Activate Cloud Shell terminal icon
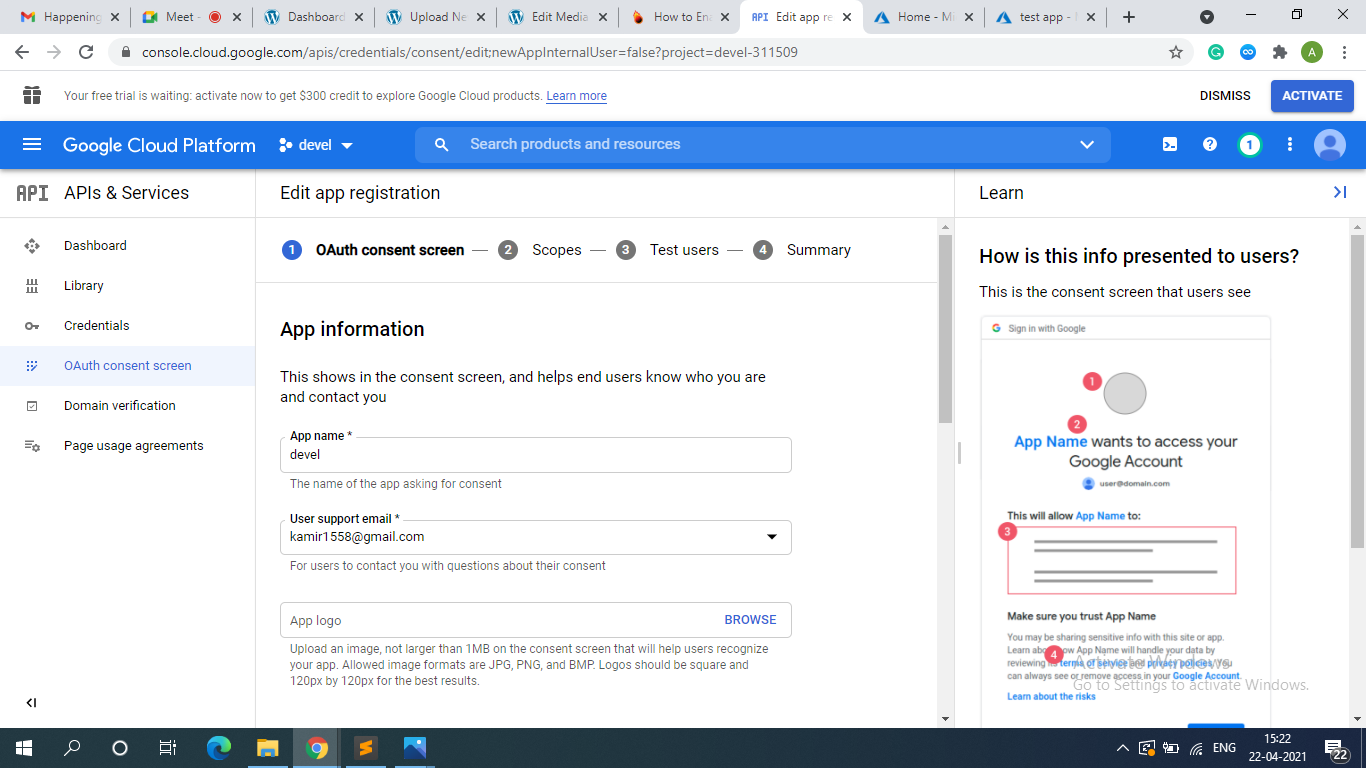The image size is (1366, 768). [1170, 145]
